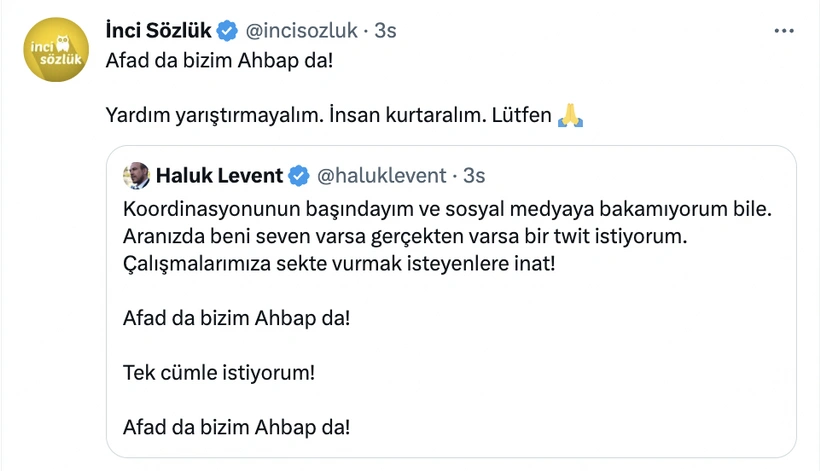The height and width of the screenshot is (471, 820).
Task: Click the main tweet's 3s timestamp
Action: tap(385, 31)
